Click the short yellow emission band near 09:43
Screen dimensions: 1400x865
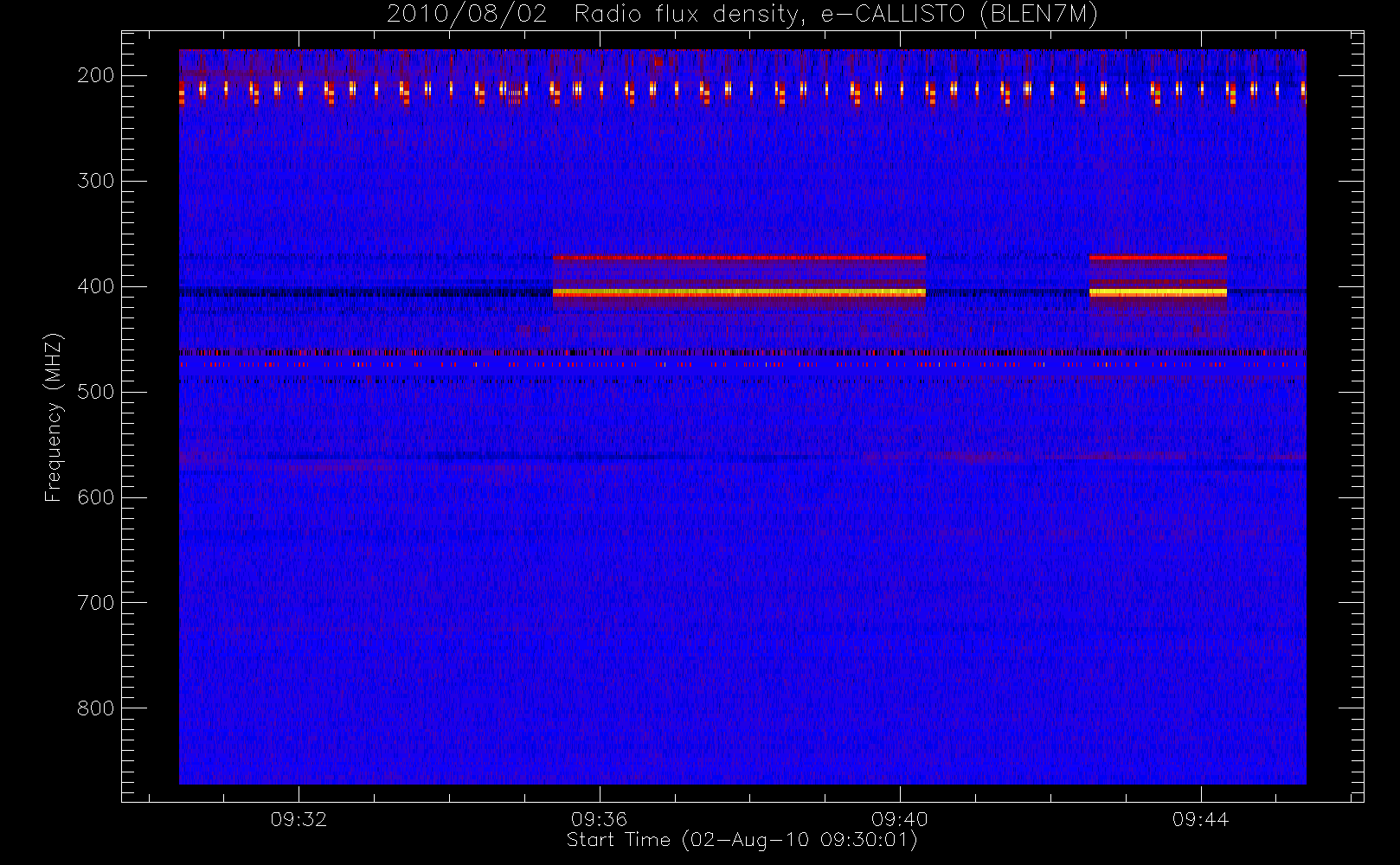[x=1158, y=293]
